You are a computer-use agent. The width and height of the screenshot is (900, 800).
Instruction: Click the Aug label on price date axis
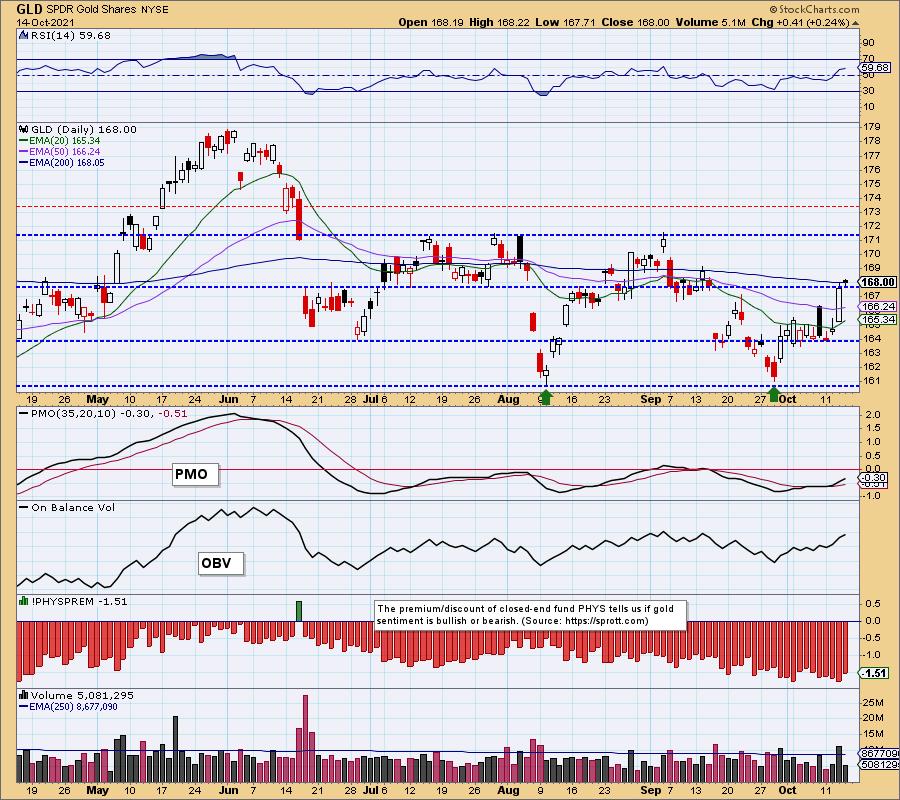click(x=509, y=399)
